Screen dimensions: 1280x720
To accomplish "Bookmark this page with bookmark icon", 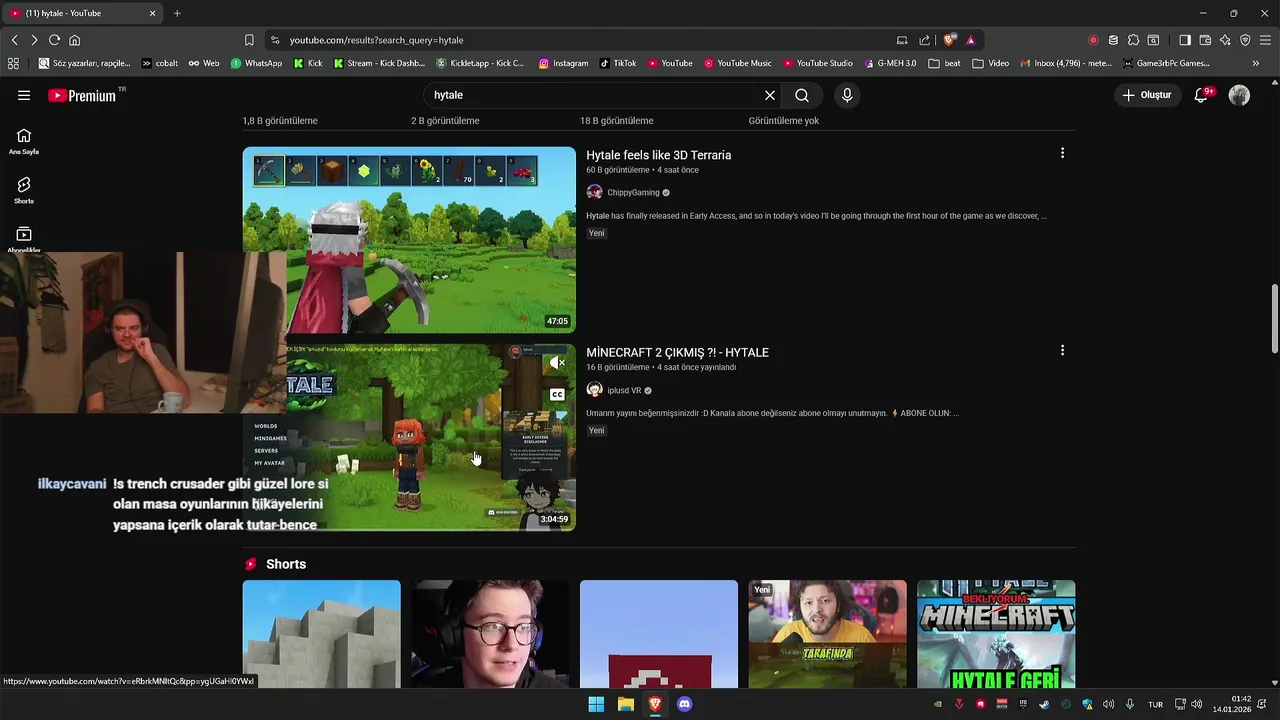I will (x=249, y=40).
